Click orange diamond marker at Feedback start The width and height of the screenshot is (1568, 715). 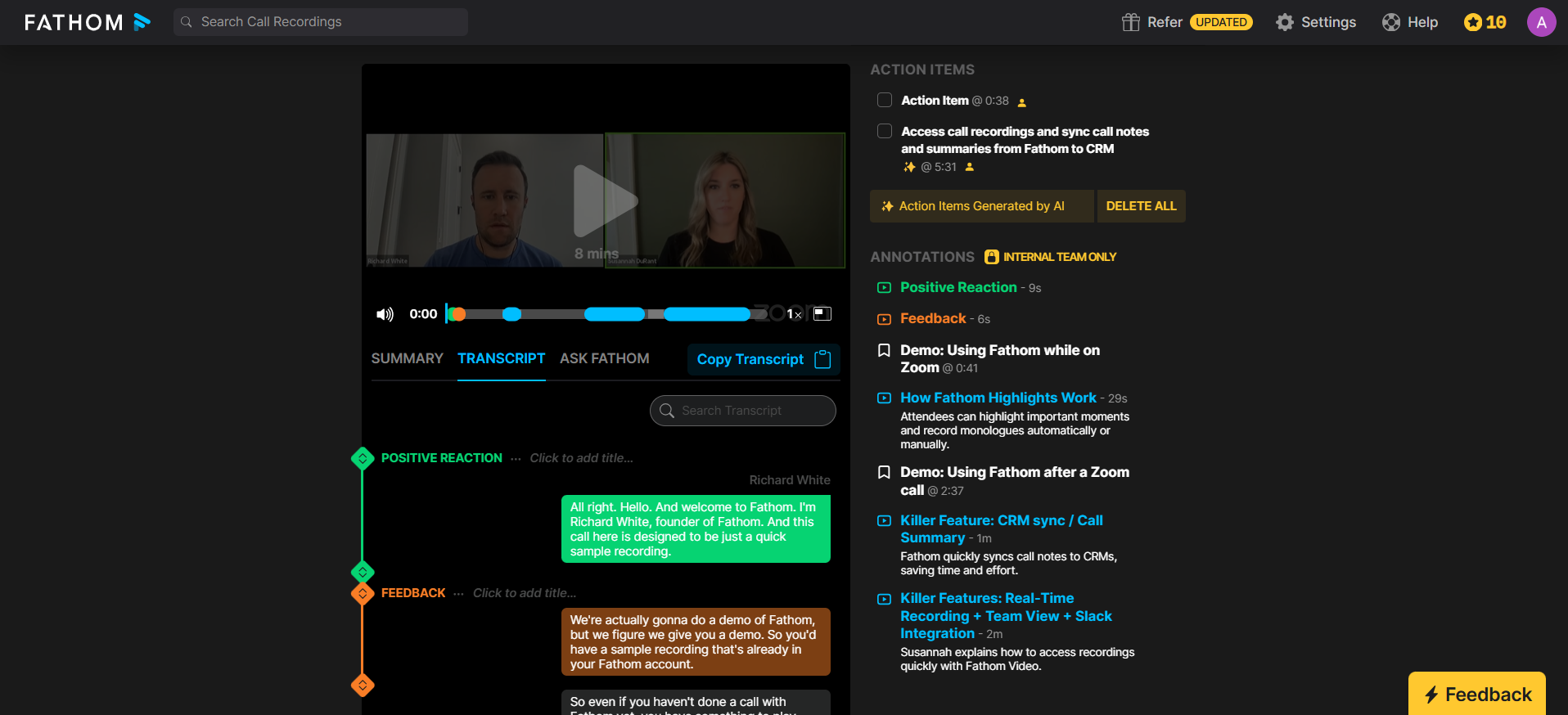pos(363,593)
